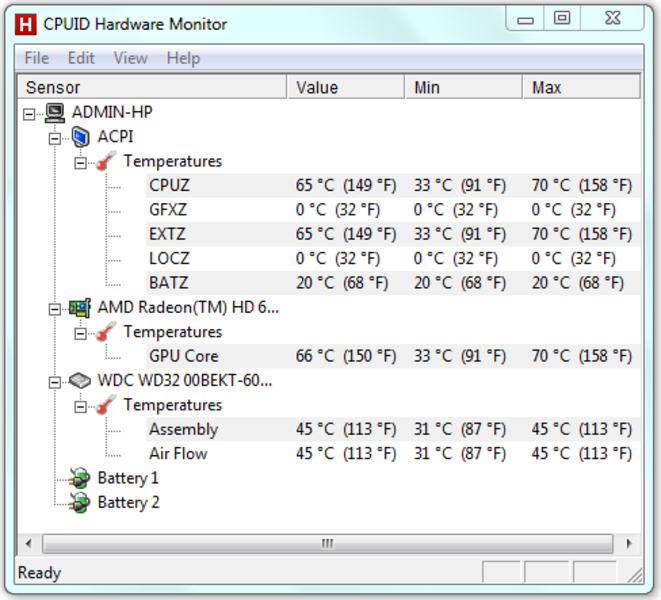Collapse the ADMIN-HP root node
Image resolution: width=661 pixels, height=600 pixels.
click(x=29, y=114)
